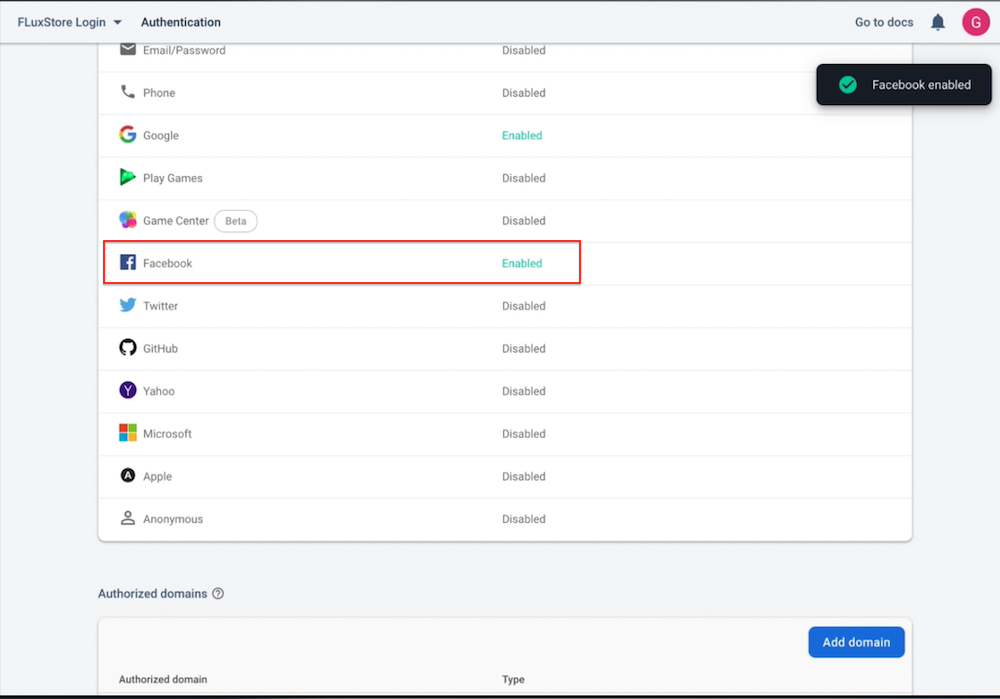This screenshot has height=699, width=1000.
Task: Click the Email/Password envelope icon
Action: click(128, 49)
